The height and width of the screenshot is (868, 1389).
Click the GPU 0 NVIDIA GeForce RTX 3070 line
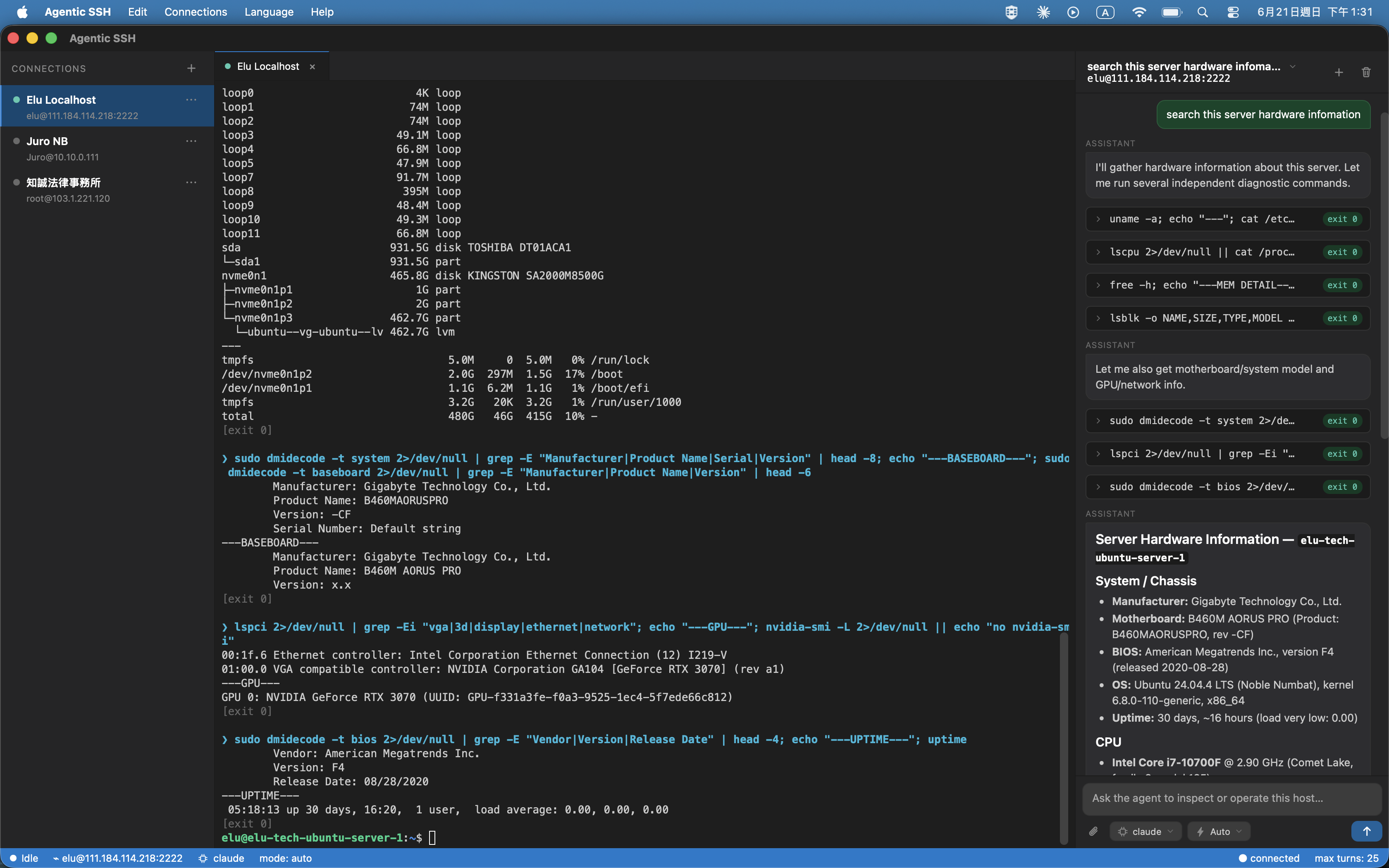pyautogui.click(x=477, y=697)
